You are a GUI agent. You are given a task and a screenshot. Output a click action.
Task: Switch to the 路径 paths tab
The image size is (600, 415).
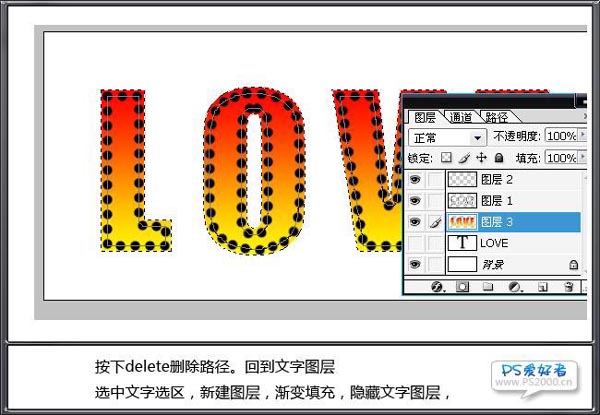click(494, 116)
